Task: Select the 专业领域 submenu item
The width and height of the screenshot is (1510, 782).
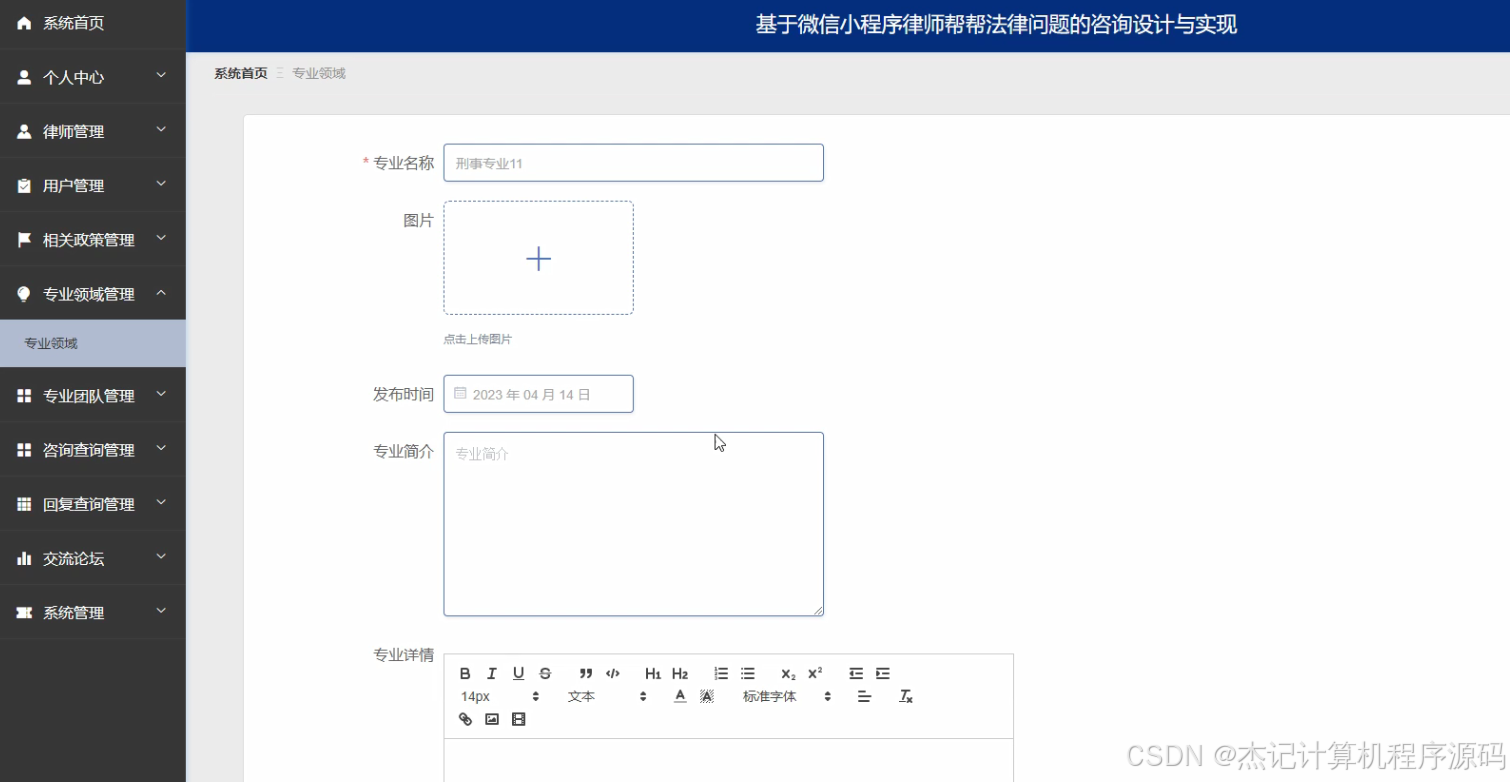Action: pyautogui.click(x=93, y=343)
